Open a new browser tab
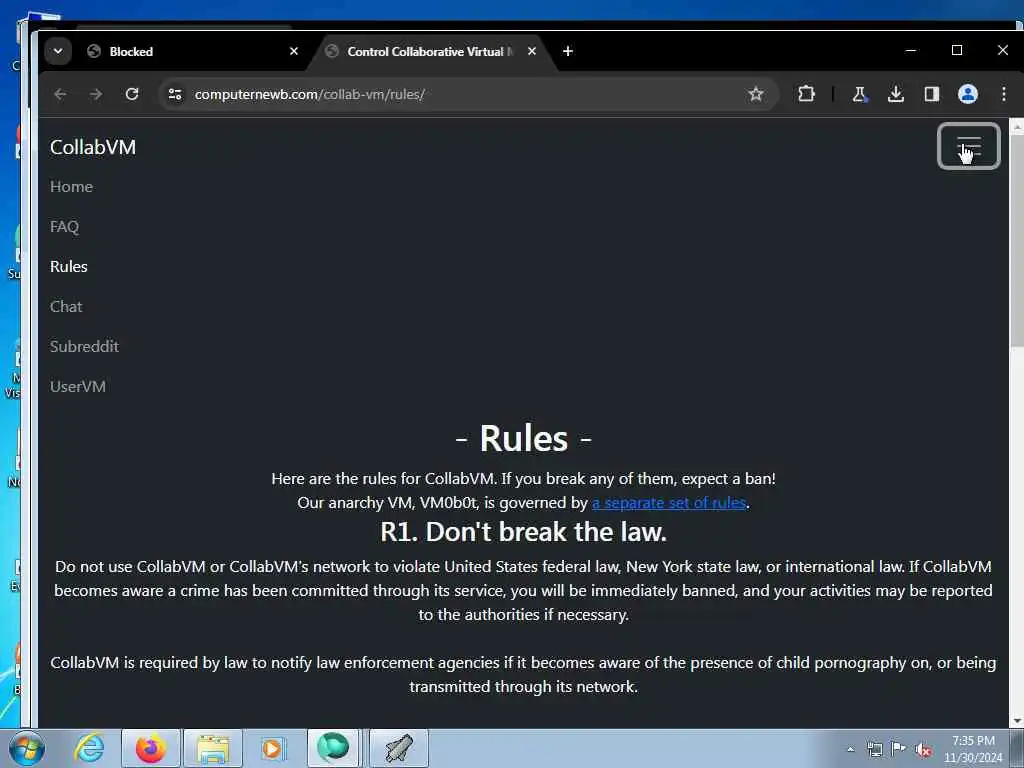Viewport: 1024px width, 768px height. 568,51
